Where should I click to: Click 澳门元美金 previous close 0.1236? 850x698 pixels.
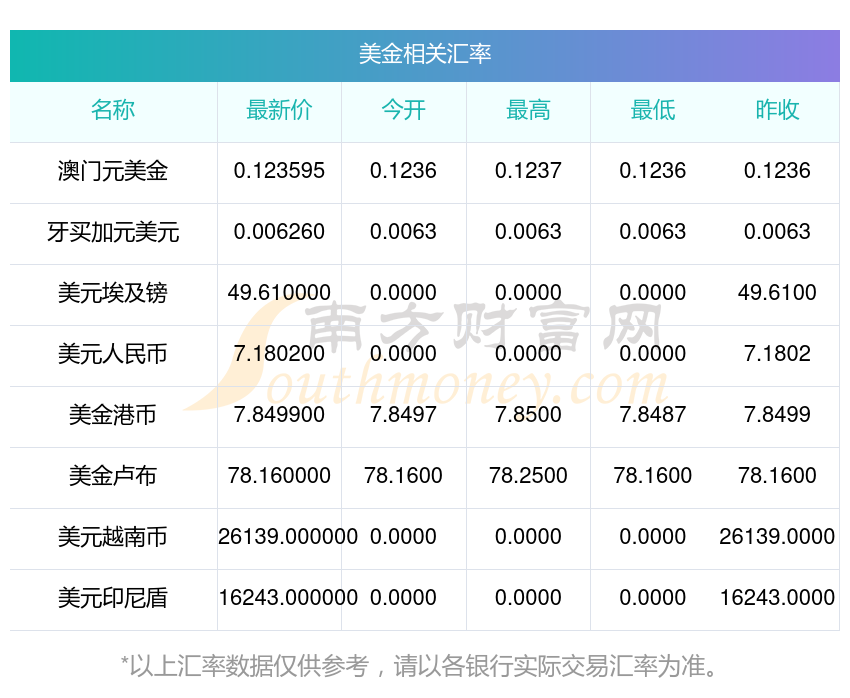(x=777, y=171)
